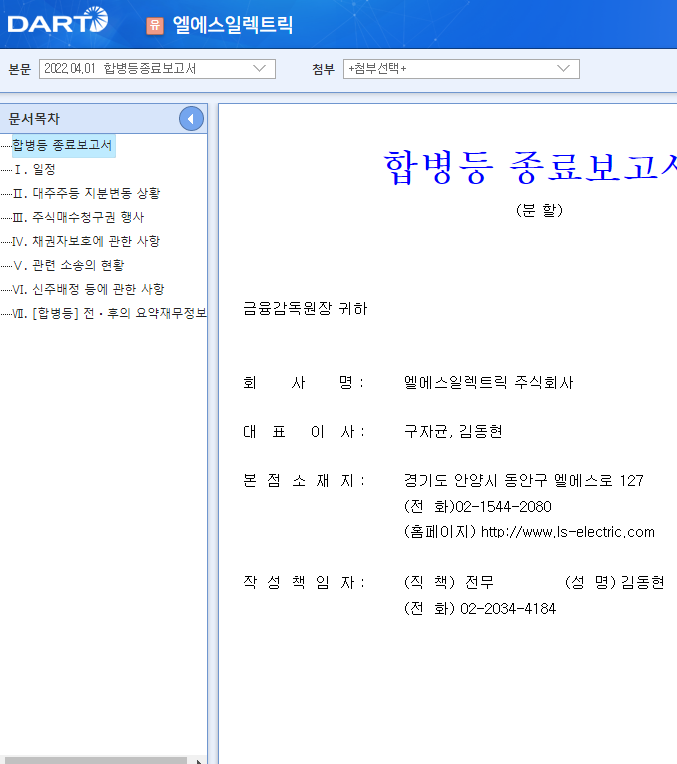Click the 작 성 책 임 자 label
The height and width of the screenshot is (764, 677).
pyautogui.click(x=303, y=582)
